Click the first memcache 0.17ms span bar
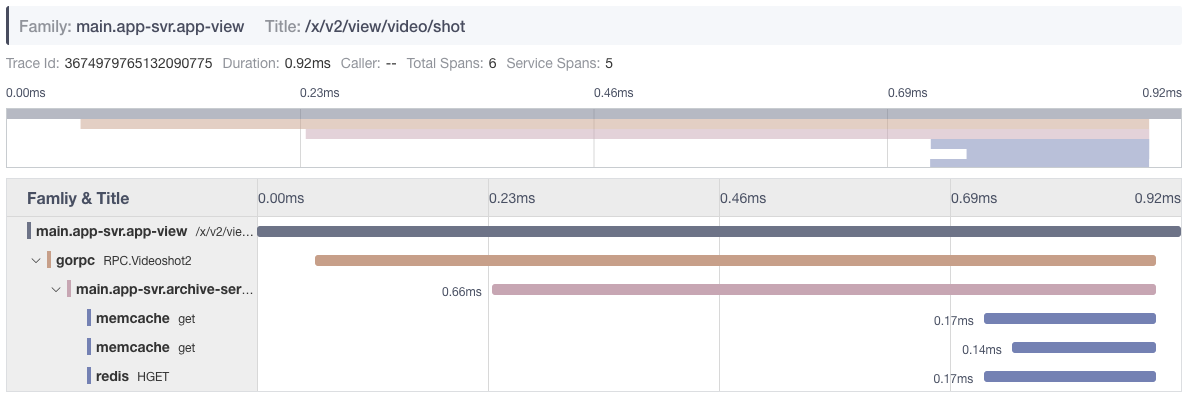Viewport: 1190px width, 396px height. 1069,319
